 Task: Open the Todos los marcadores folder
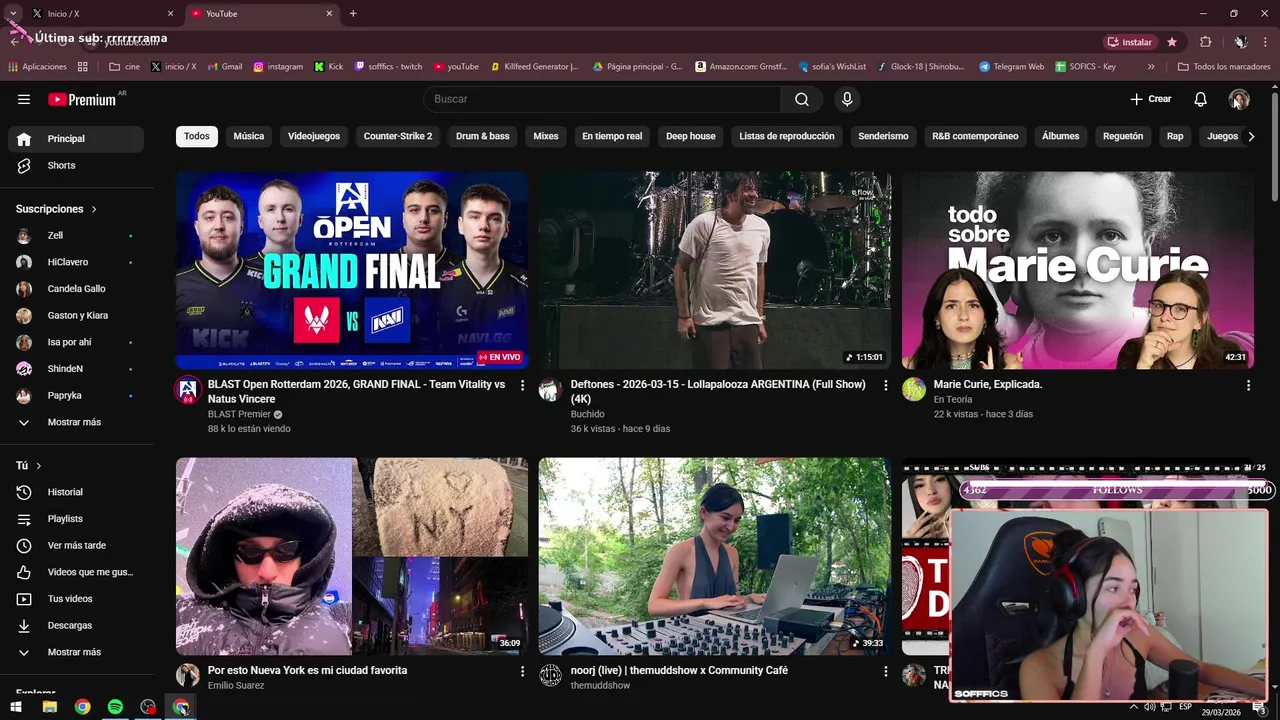(x=1224, y=67)
